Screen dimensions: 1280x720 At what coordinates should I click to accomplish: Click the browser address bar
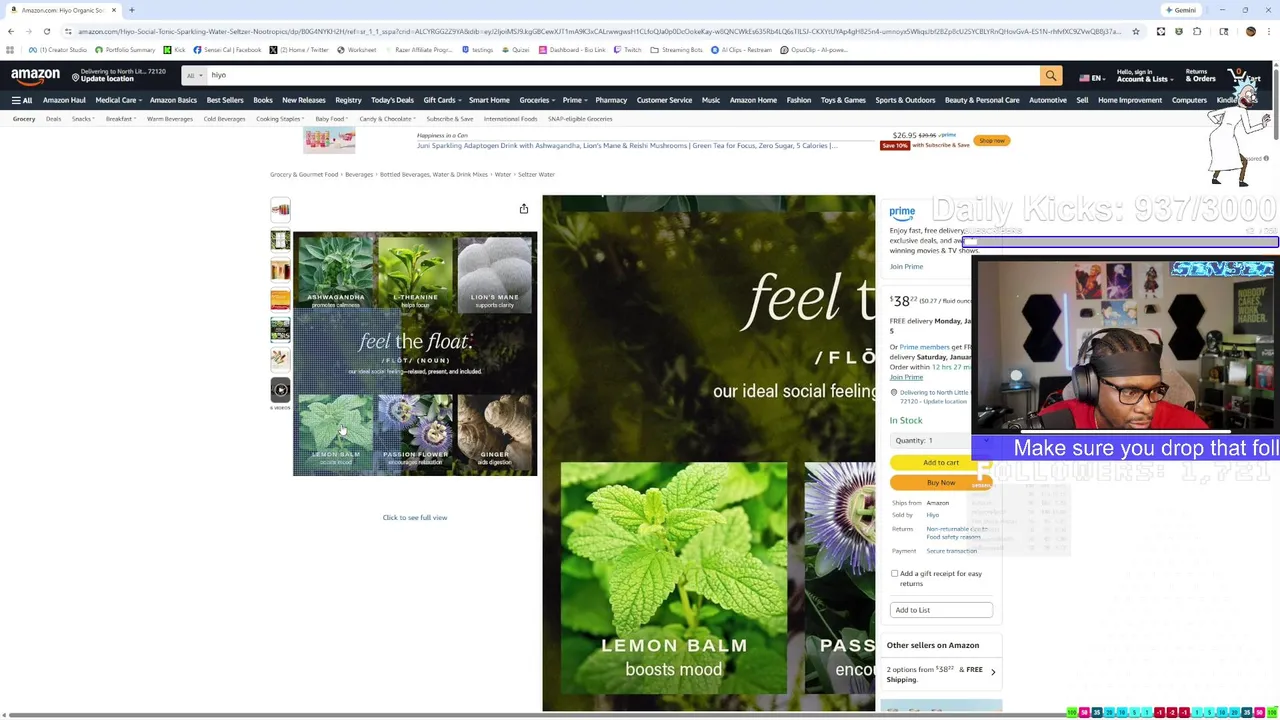(x=600, y=31)
